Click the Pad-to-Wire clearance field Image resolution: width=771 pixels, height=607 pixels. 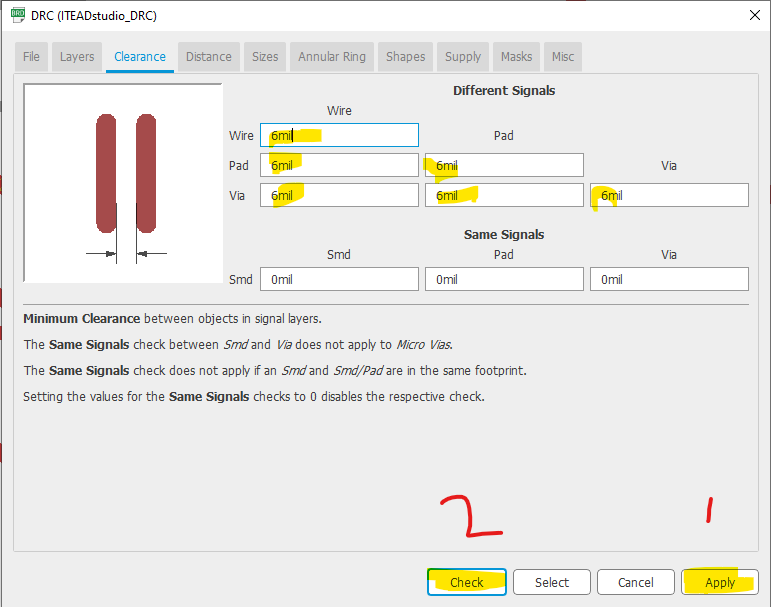pyautogui.click(x=339, y=165)
